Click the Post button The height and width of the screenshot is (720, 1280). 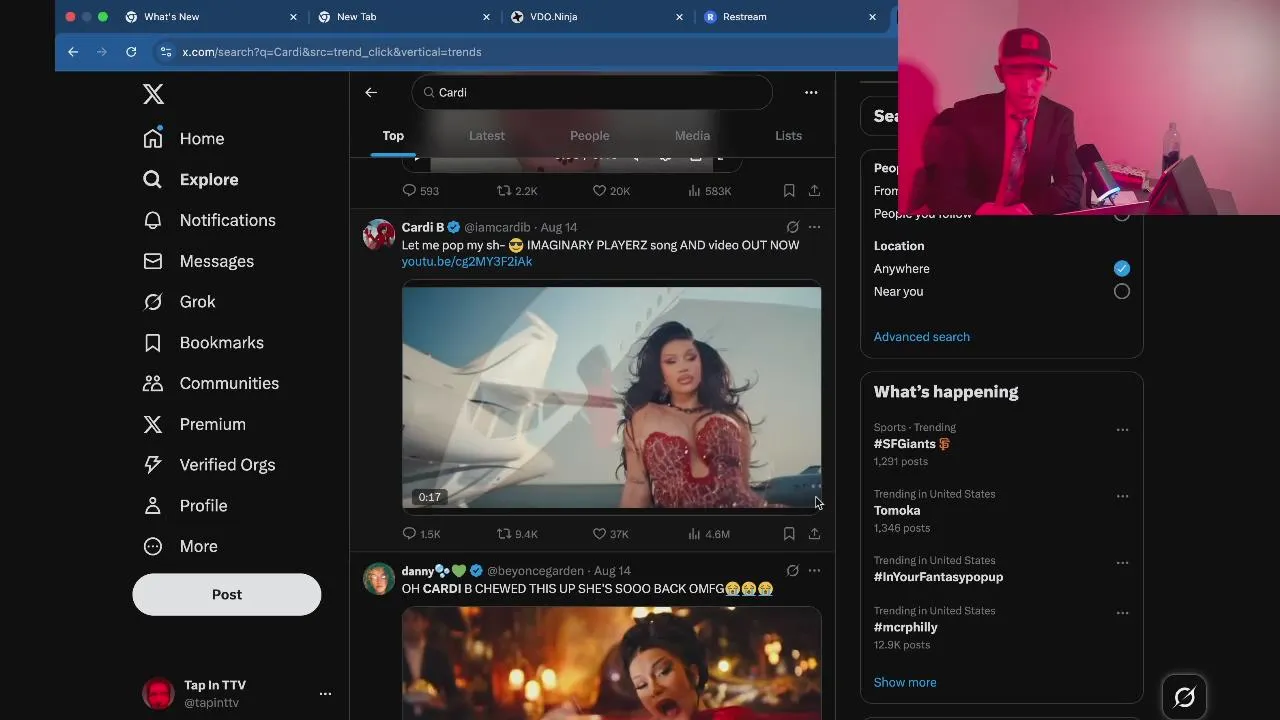227,594
